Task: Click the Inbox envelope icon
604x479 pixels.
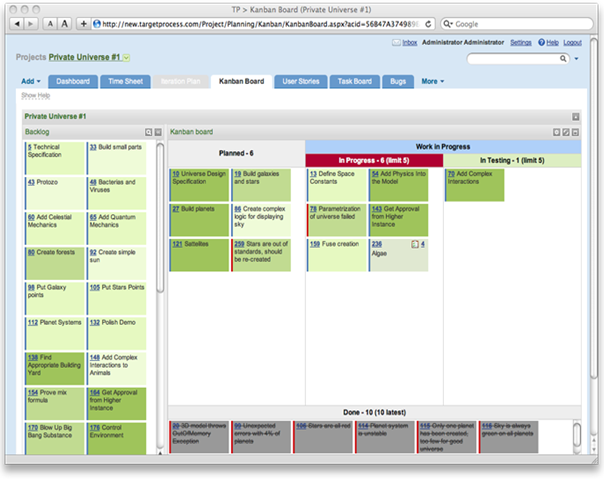Action: point(396,42)
